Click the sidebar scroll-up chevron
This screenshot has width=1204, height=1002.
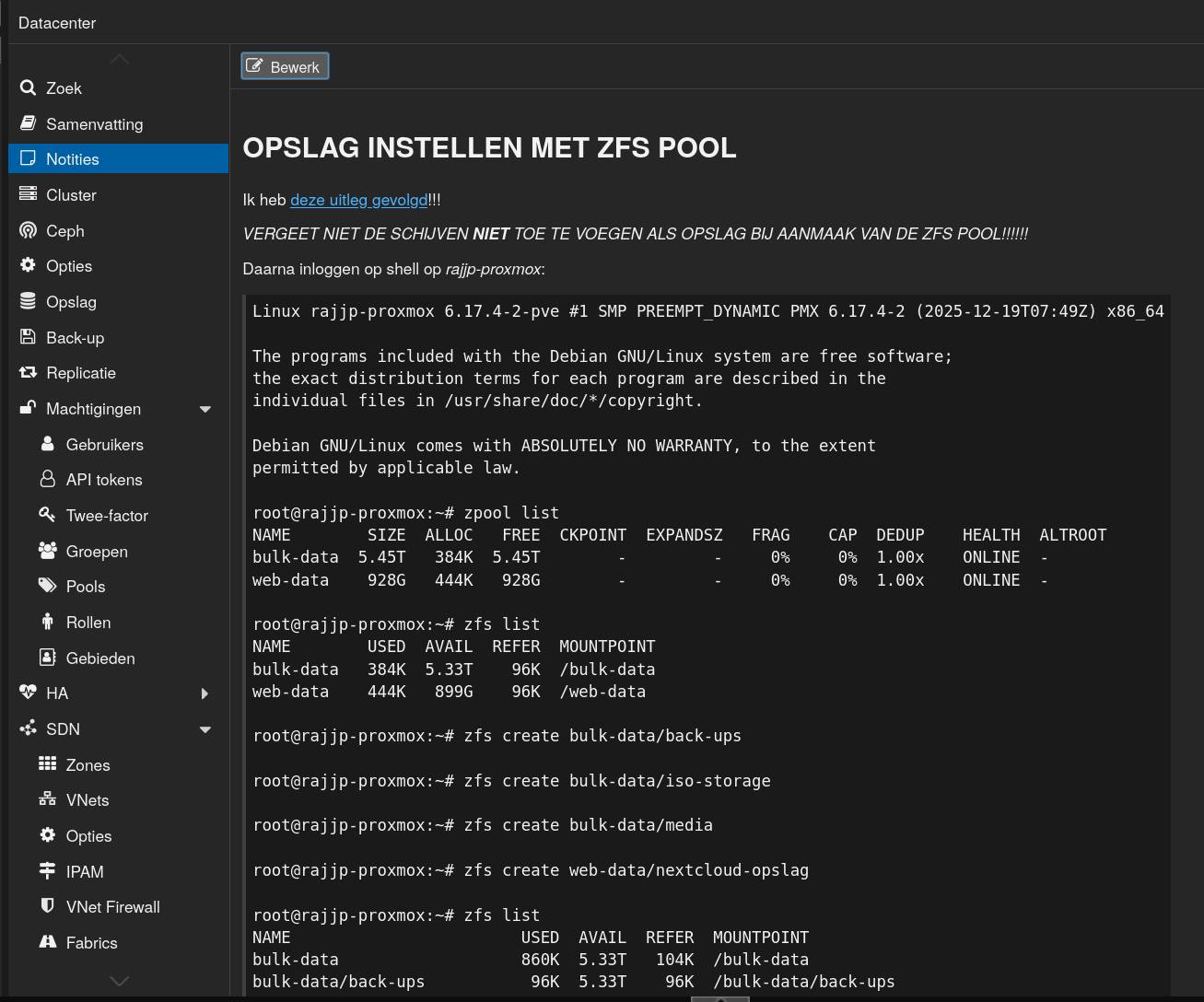click(x=119, y=60)
